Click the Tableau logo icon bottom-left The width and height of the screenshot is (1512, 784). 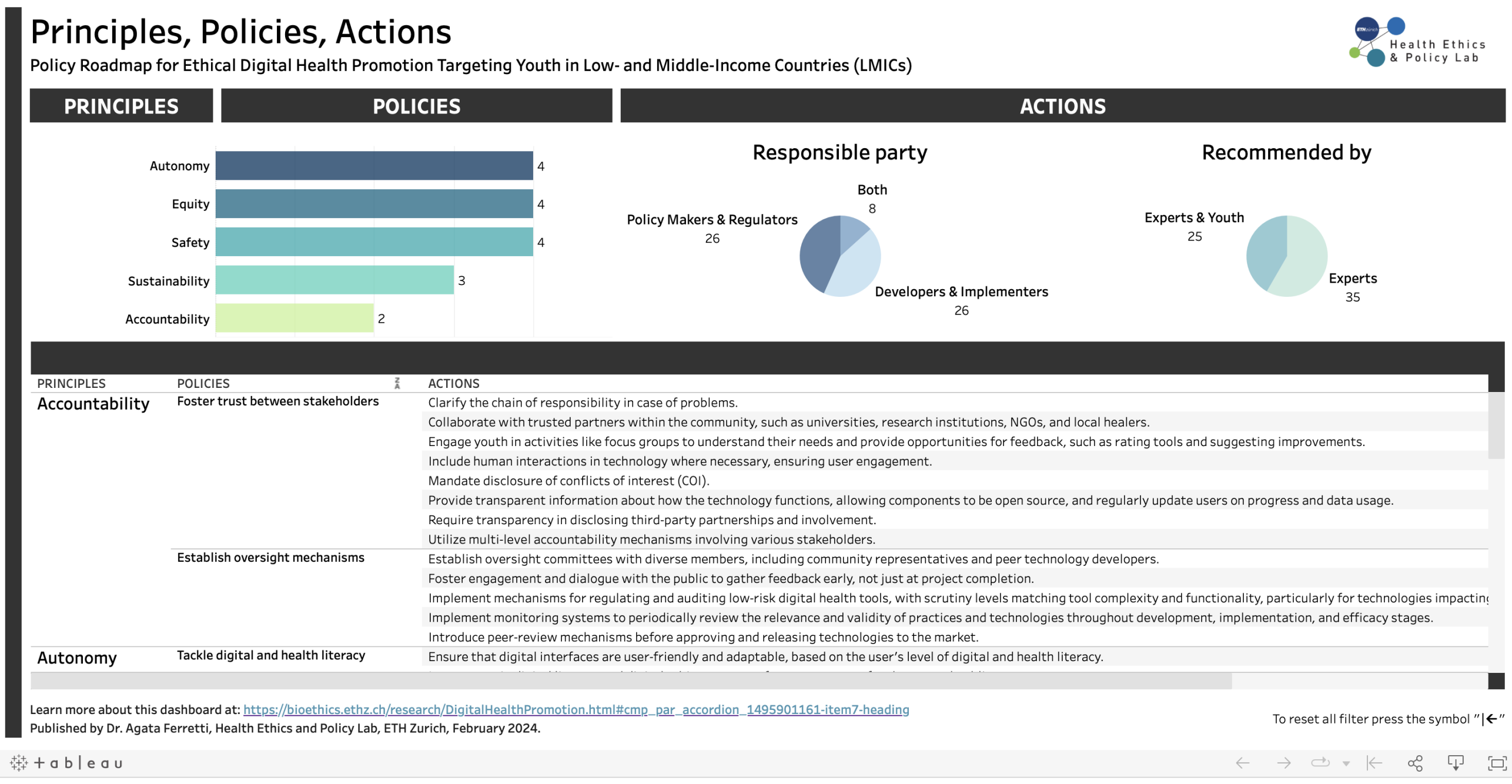[19, 763]
